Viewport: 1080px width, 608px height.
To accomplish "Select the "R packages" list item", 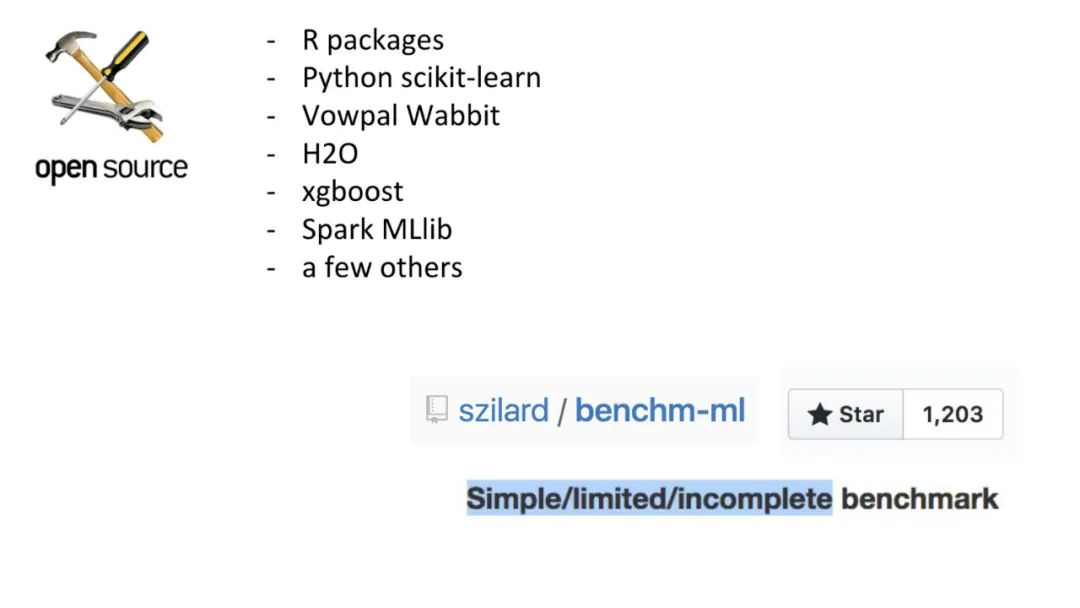I will pos(373,40).
